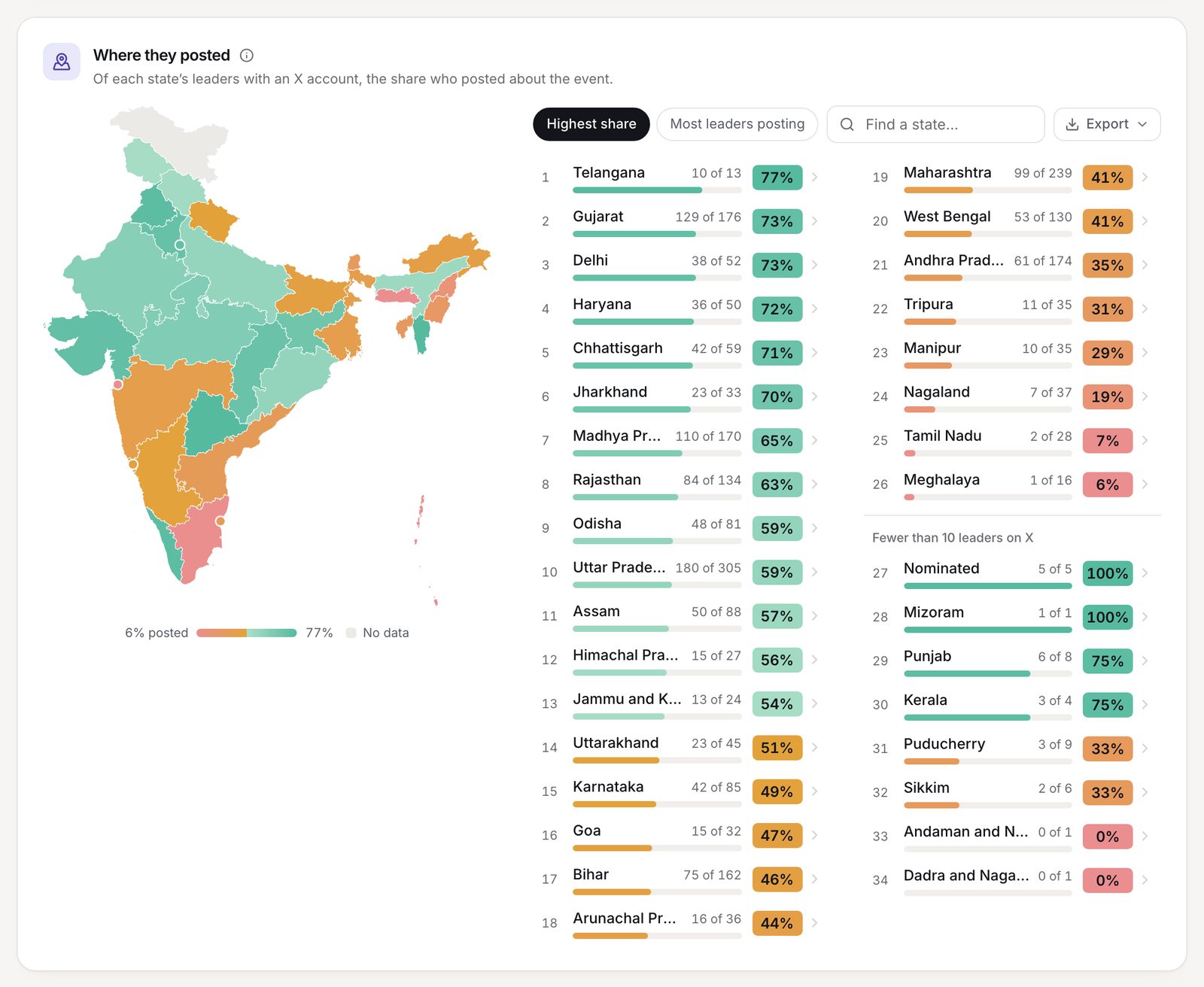
Task: Click the magnifier search icon
Action: (847, 124)
